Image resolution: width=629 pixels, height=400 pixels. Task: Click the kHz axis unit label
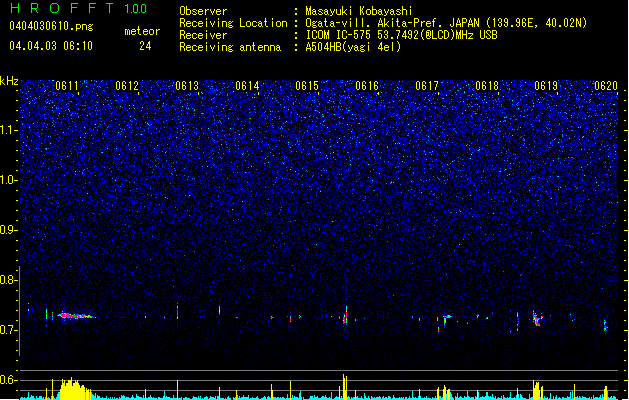click(x=9, y=81)
